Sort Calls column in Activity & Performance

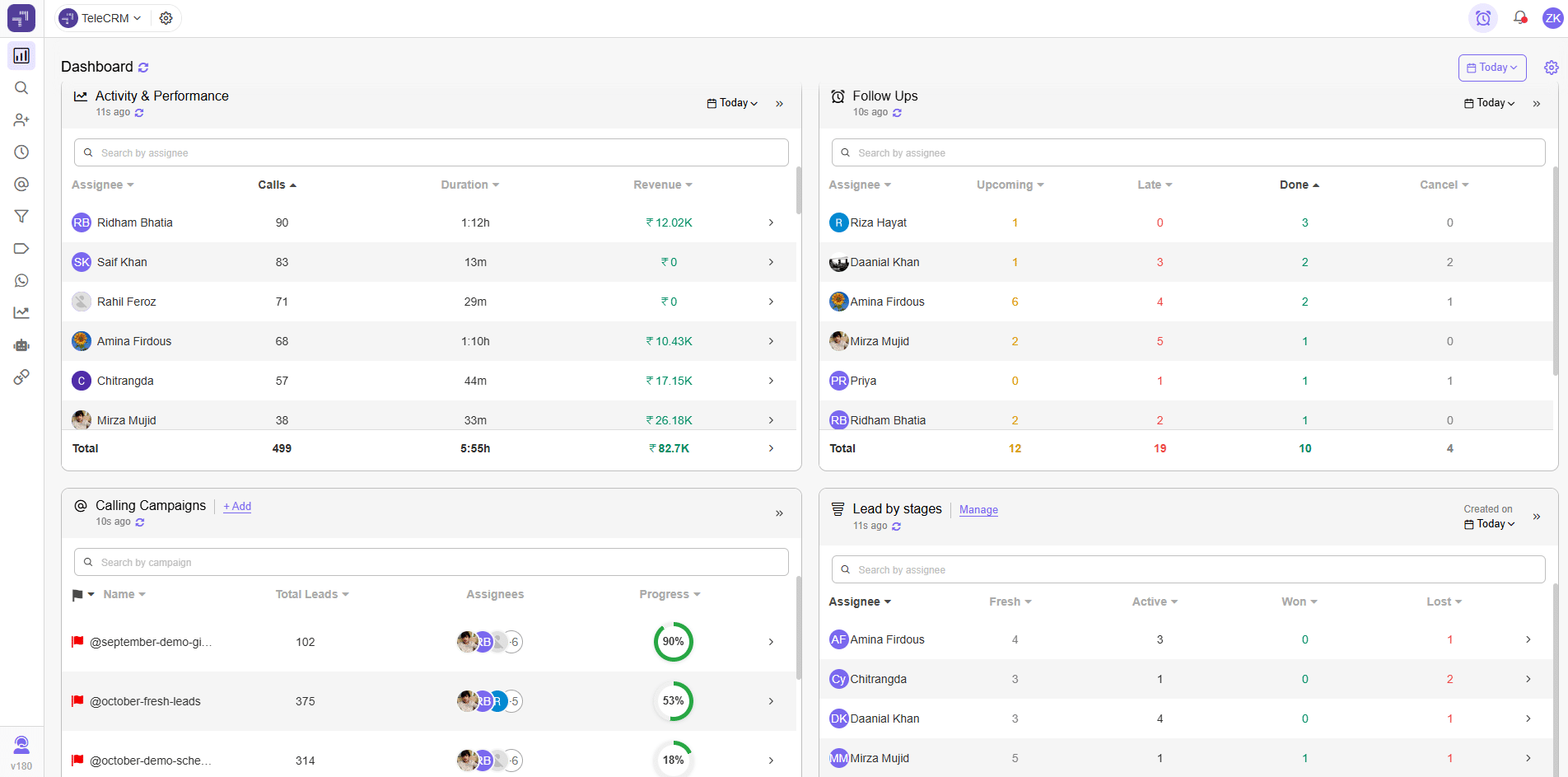[277, 185]
